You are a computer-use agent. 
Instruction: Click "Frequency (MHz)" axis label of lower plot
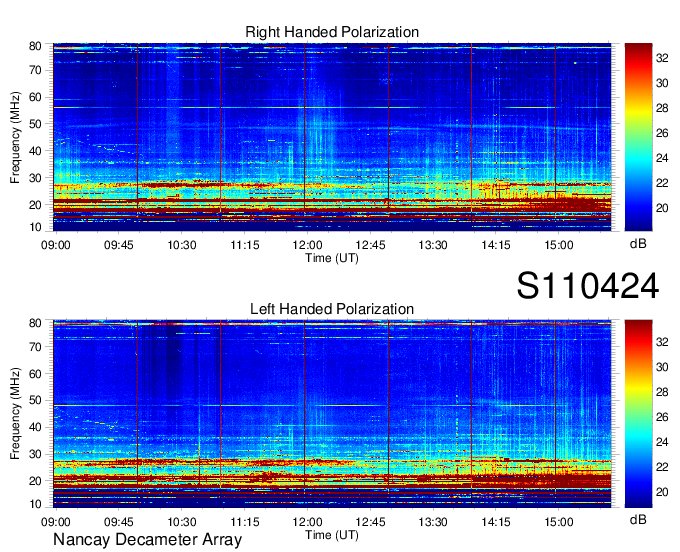tap(15, 414)
